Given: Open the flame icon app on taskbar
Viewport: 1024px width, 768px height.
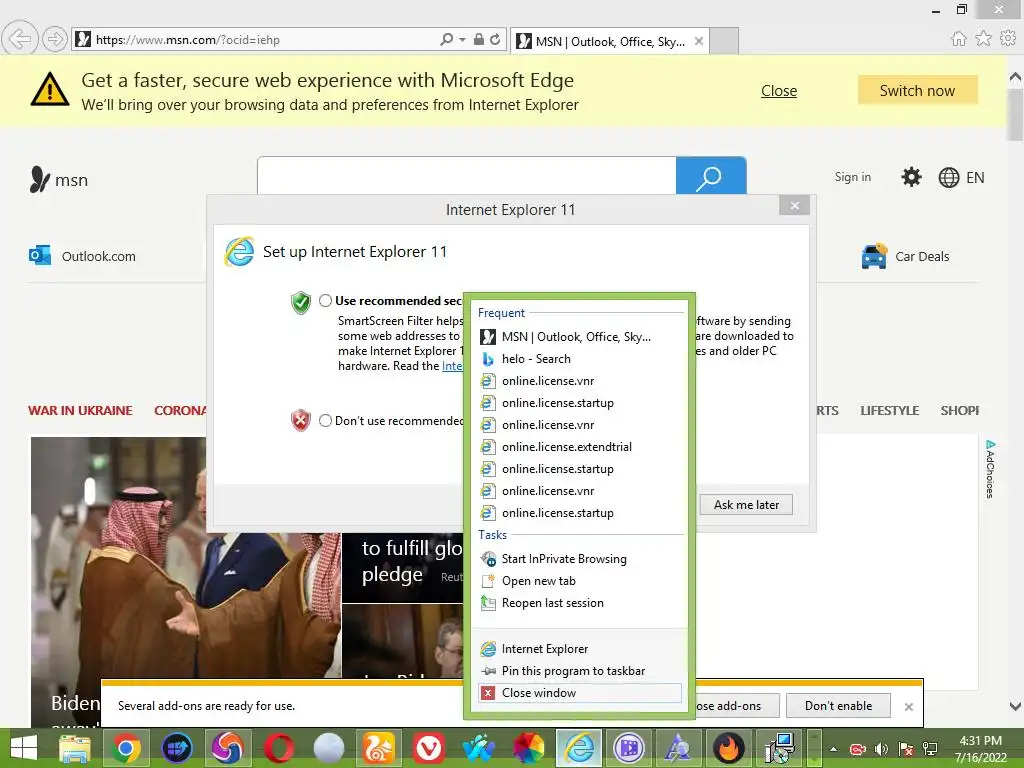Looking at the screenshot, I should 729,748.
